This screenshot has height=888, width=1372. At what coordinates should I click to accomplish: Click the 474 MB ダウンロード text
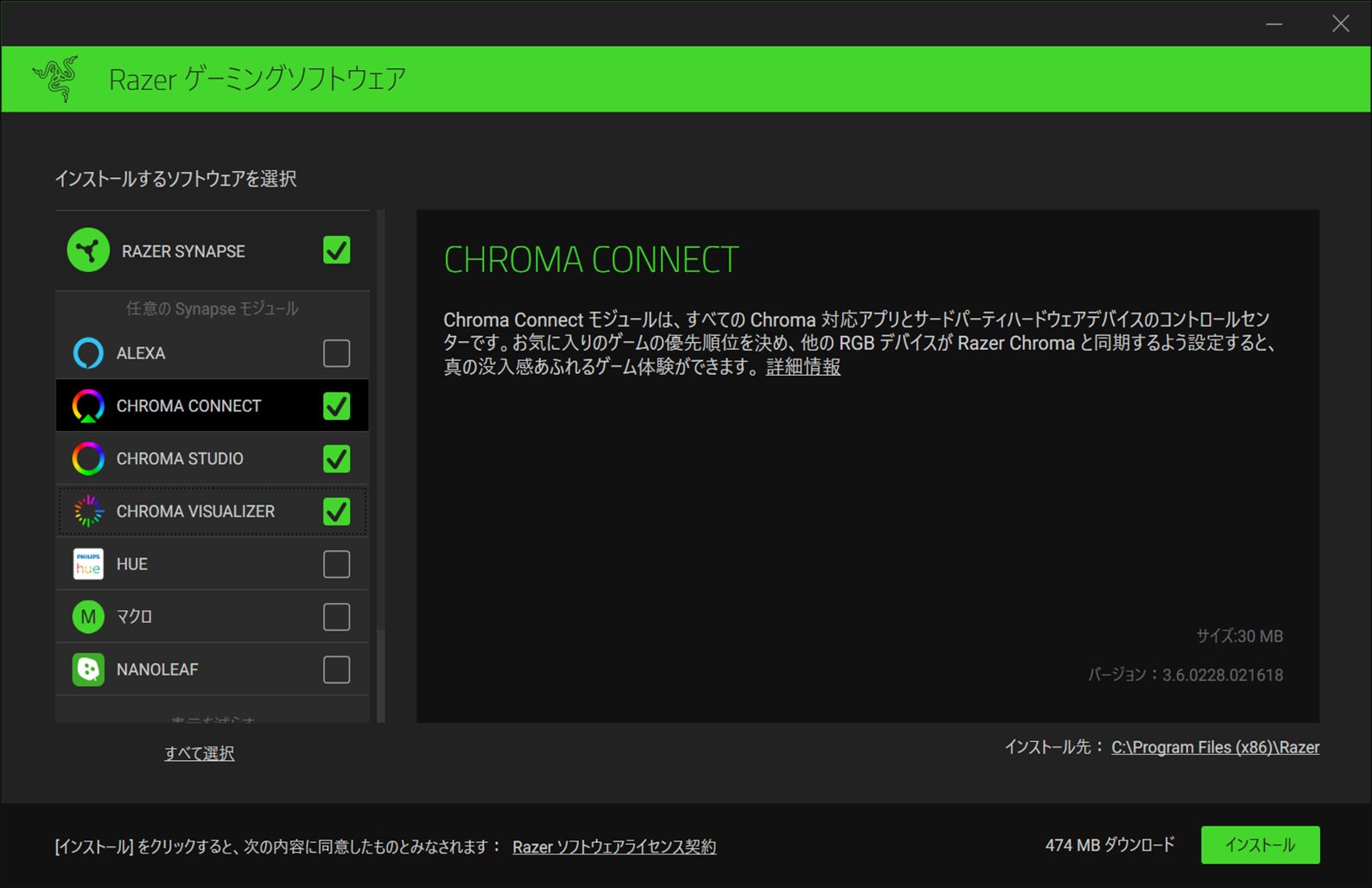pyautogui.click(x=1110, y=845)
